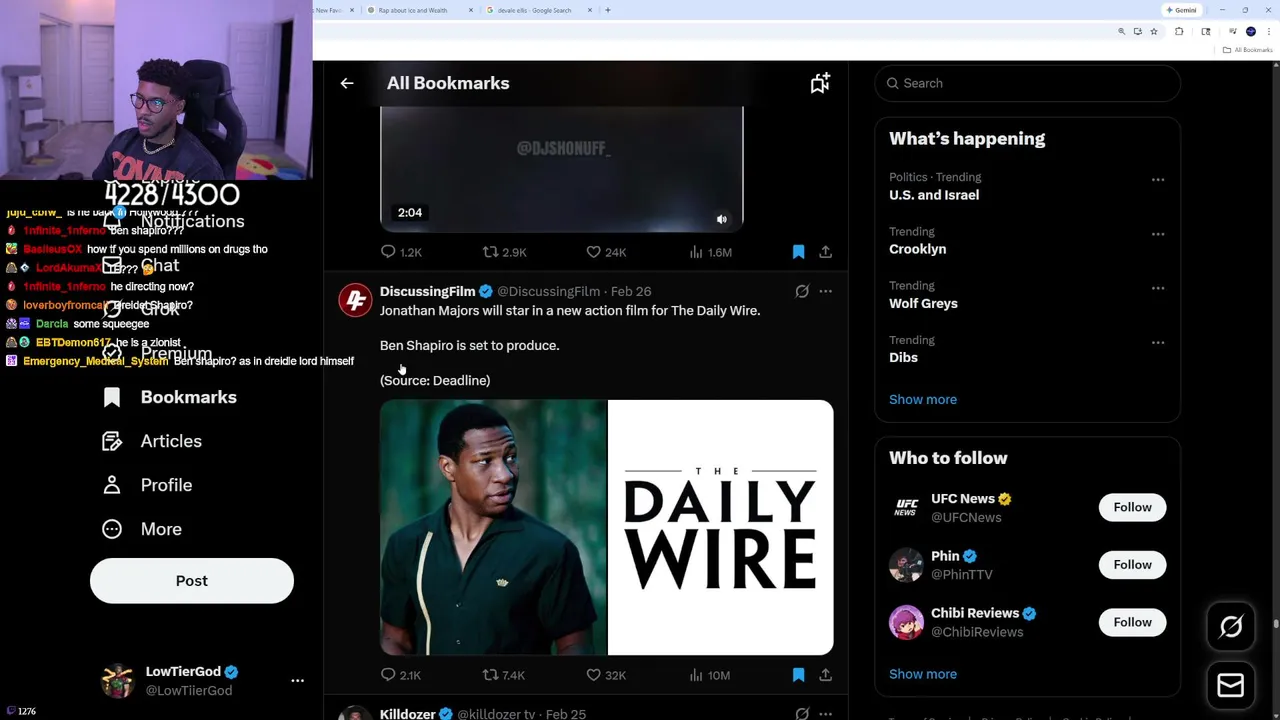Open the bookmark folders icon in header
Image resolution: width=1280 pixels, height=720 pixels.
click(x=820, y=83)
